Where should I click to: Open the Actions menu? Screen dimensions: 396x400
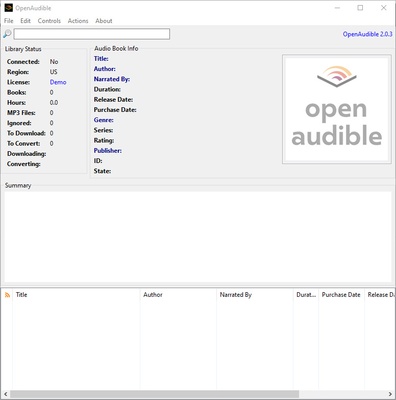coord(78,21)
